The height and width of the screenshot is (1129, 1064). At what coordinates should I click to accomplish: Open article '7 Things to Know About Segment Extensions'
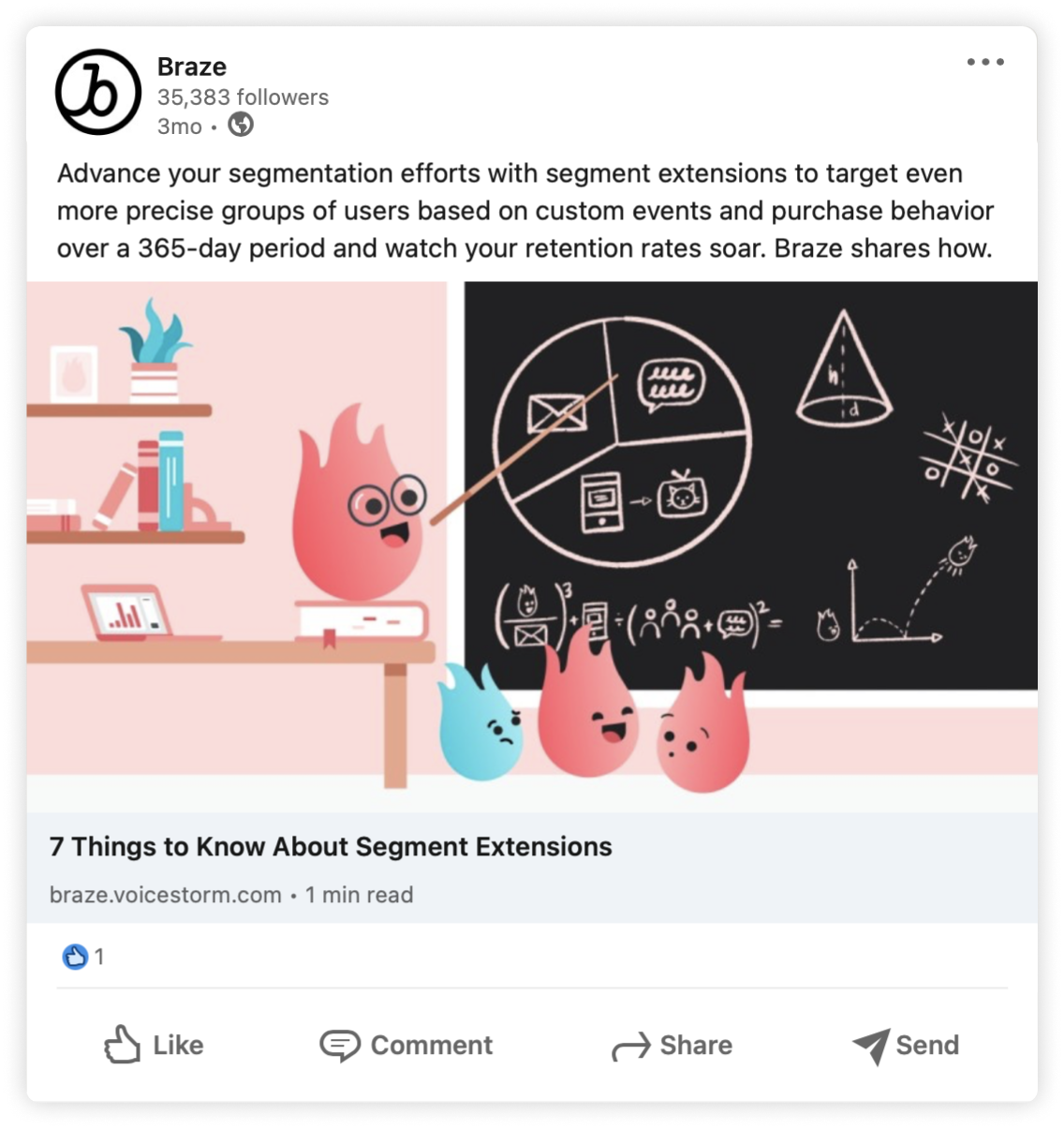tap(331, 846)
